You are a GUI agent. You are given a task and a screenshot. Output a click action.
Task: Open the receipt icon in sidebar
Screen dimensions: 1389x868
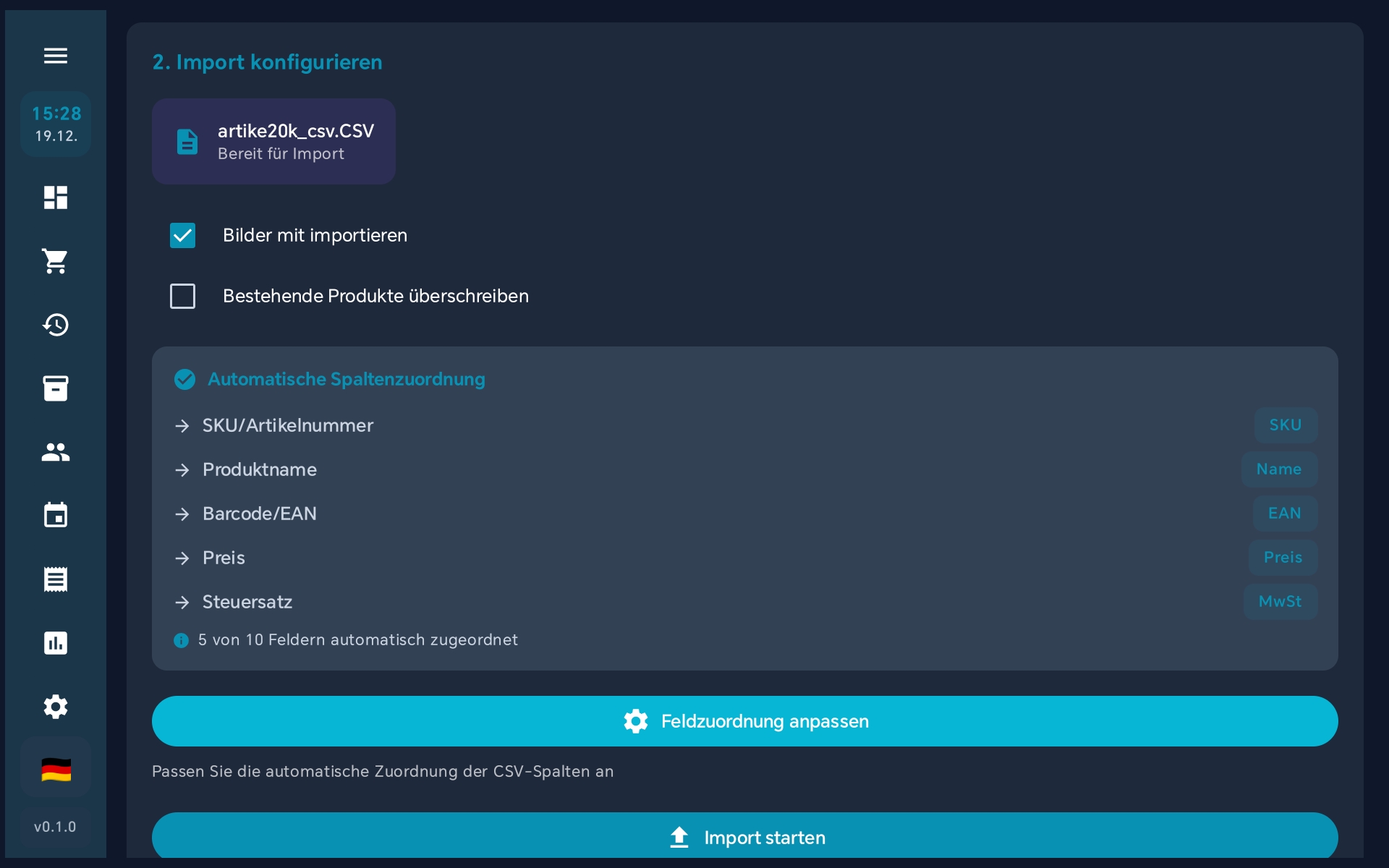pos(55,579)
